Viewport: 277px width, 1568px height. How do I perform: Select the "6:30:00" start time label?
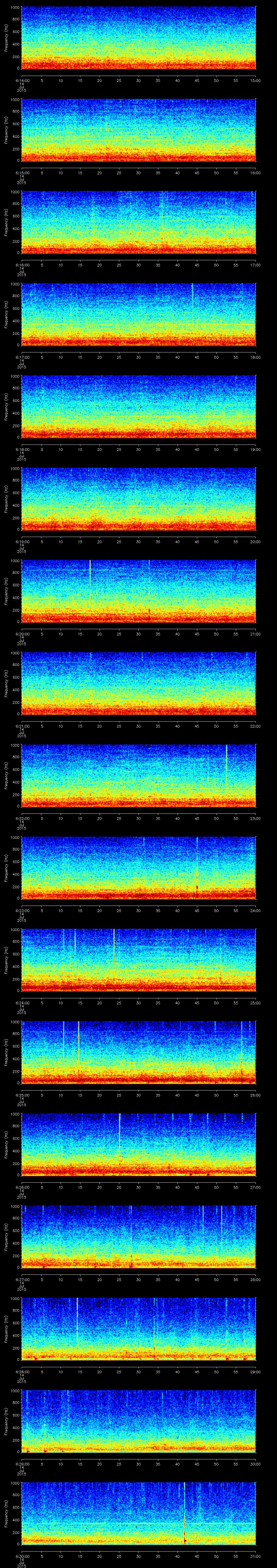(22, 1556)
